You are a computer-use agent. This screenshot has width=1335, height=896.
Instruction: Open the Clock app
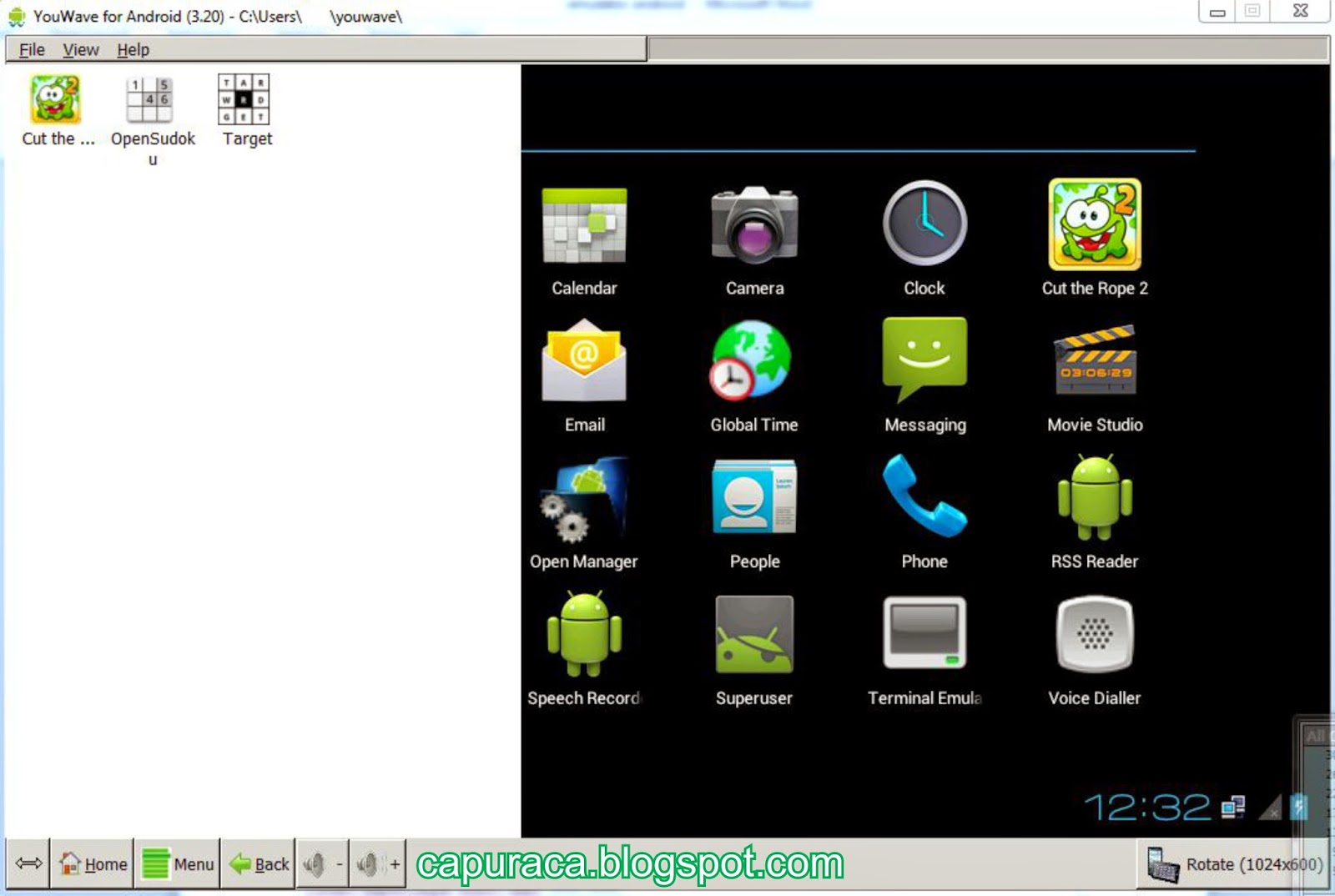[924, 240]
